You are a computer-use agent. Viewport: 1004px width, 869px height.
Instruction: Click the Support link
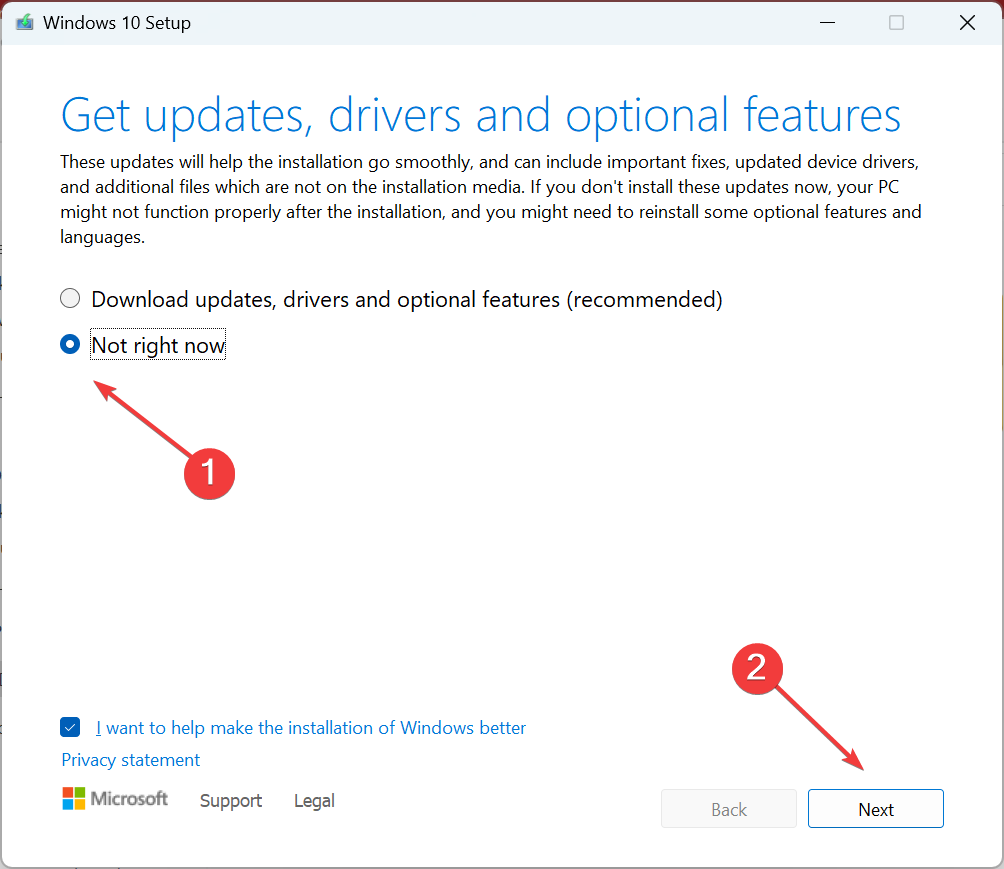click(231, 800)
